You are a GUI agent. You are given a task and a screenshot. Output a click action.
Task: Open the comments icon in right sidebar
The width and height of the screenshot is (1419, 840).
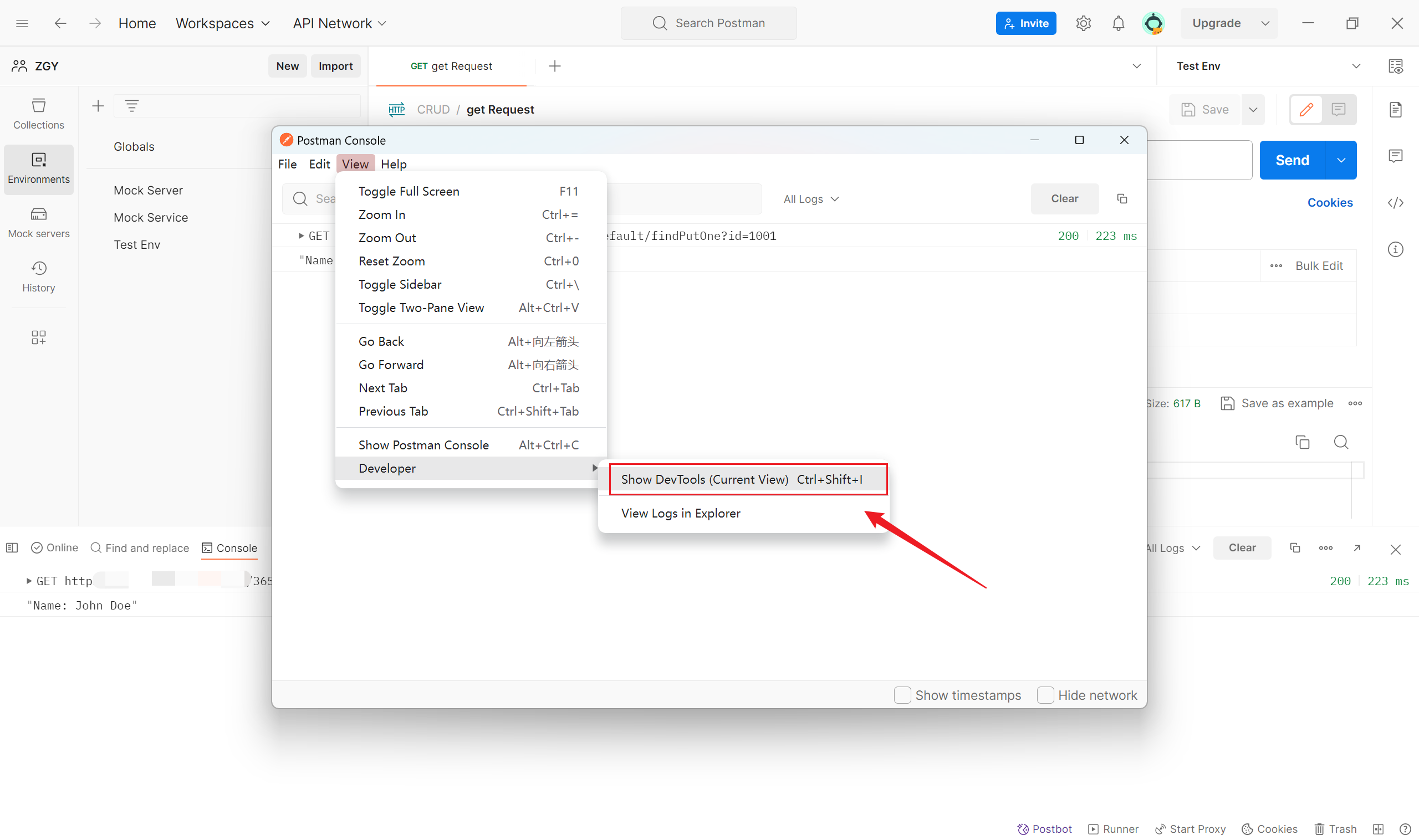[x=1396, y=156]
